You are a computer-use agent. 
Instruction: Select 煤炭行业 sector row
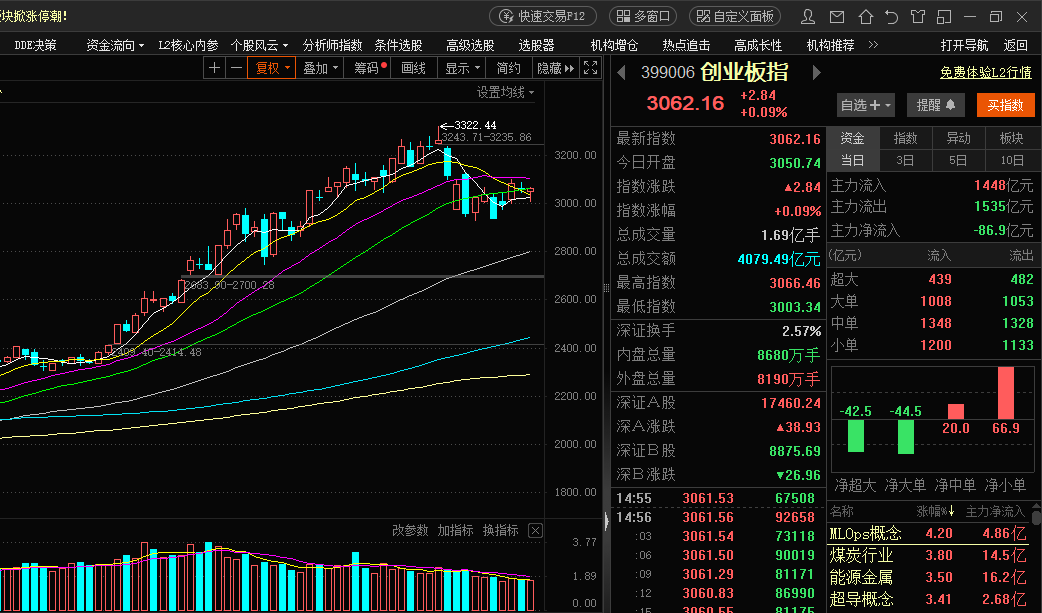pyautogui.click(x=928, y=555)
